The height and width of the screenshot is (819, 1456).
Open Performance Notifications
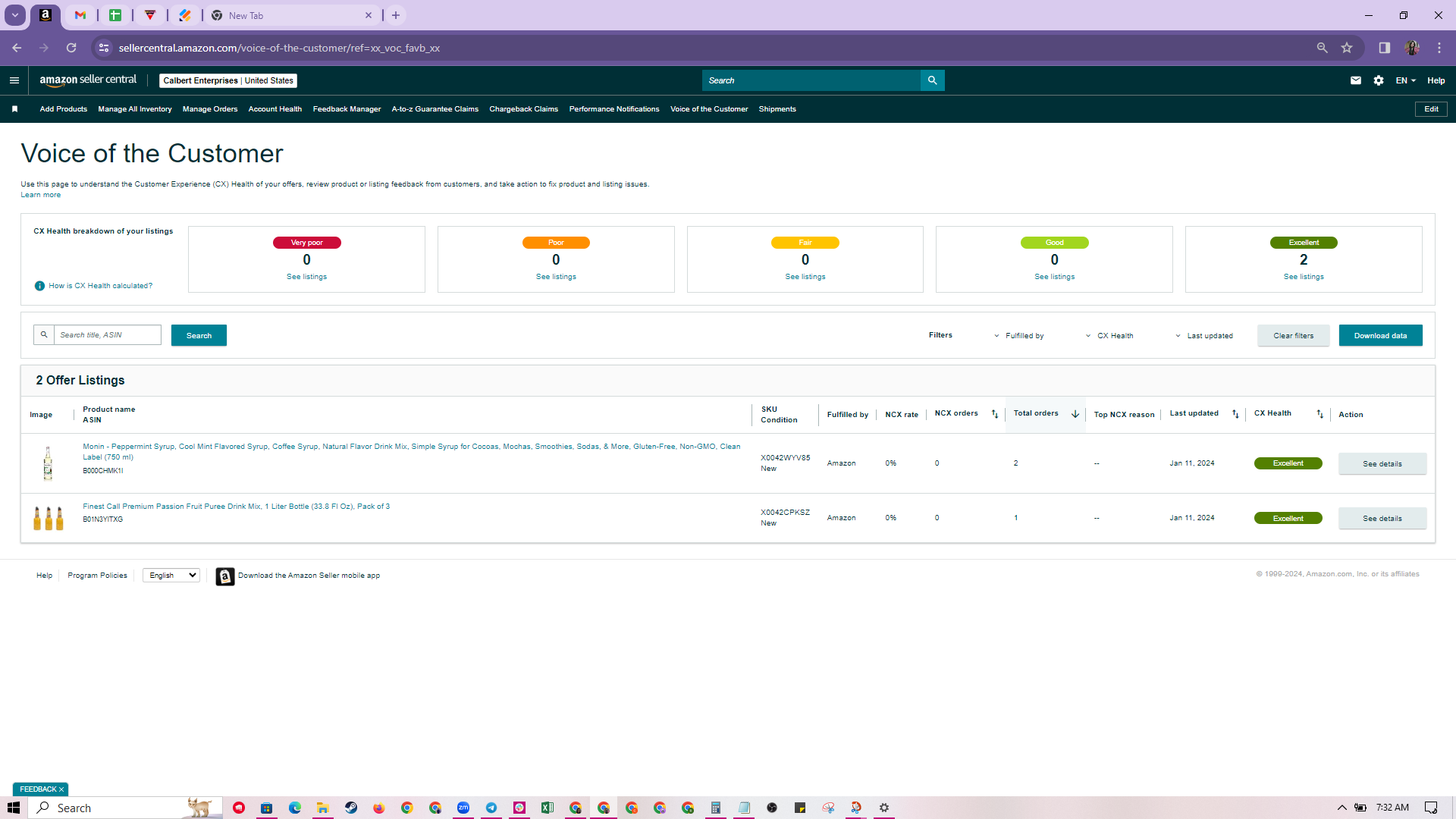614,109
